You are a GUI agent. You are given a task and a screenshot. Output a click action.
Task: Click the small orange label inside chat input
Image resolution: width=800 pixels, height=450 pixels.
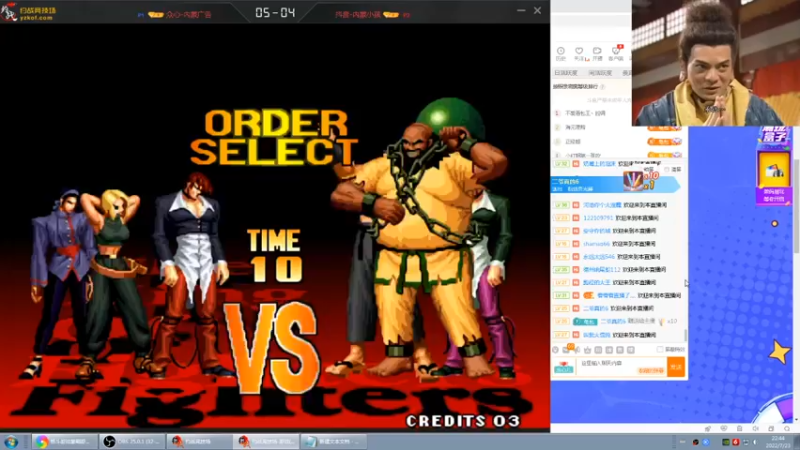pyautogui.click(x=651, y=371)
